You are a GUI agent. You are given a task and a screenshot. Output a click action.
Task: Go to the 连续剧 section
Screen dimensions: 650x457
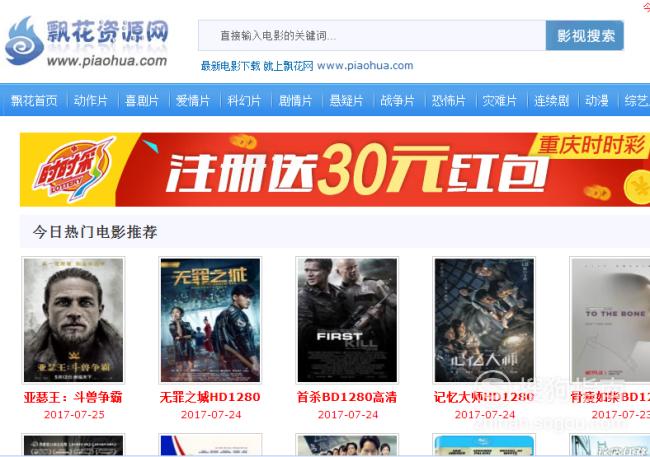(551, 100)
